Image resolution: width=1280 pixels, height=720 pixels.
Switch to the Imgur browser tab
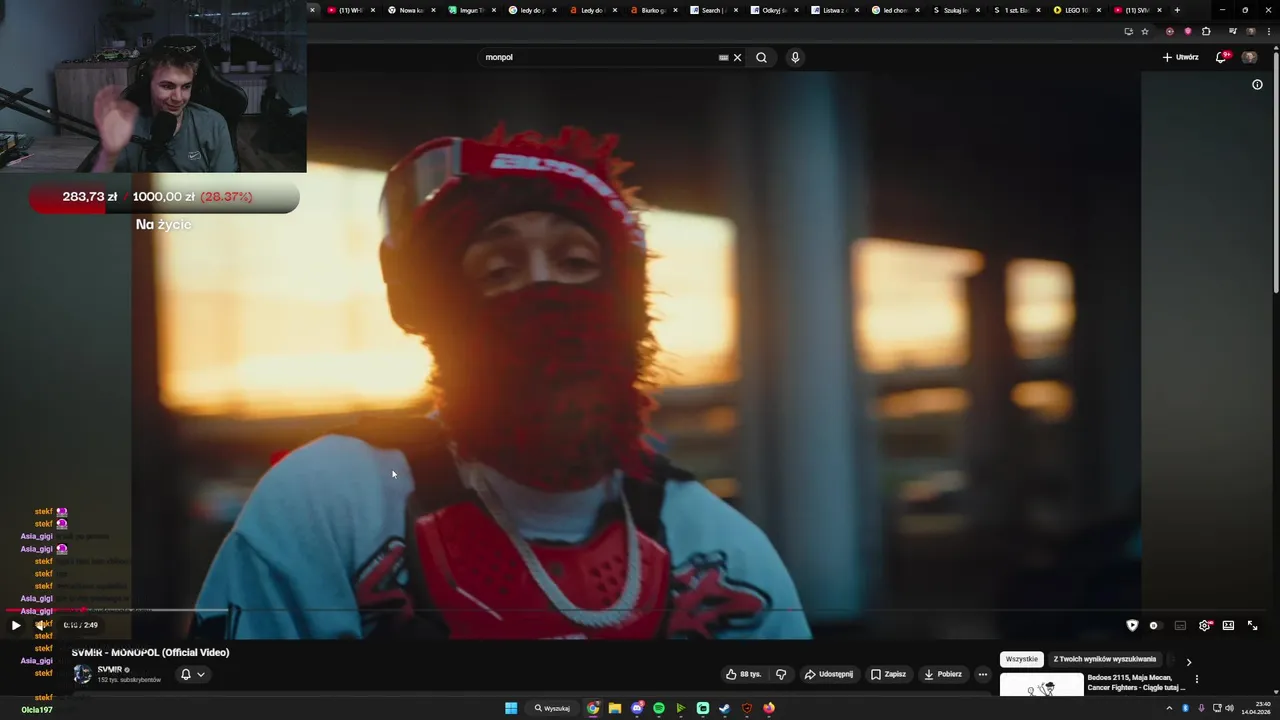tap(470, 10)
